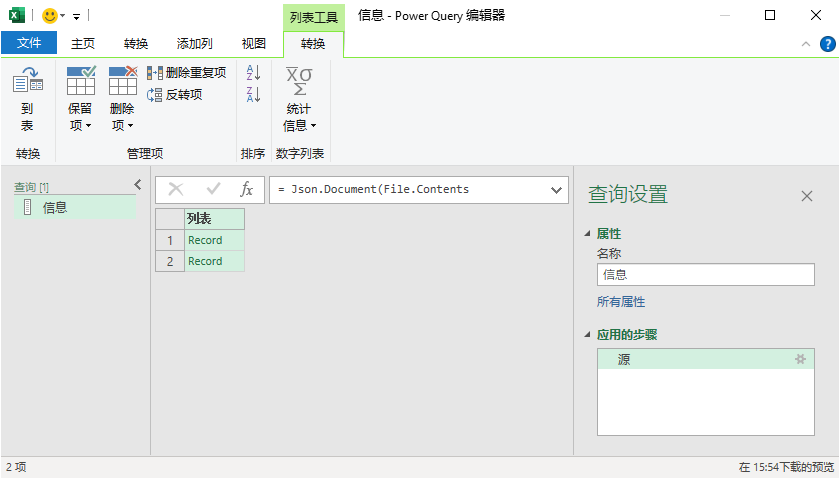Click the select-all corner cell of the table
Viewport: 840px width, 479px height.
pyautogui.click(x=170, y=219)
